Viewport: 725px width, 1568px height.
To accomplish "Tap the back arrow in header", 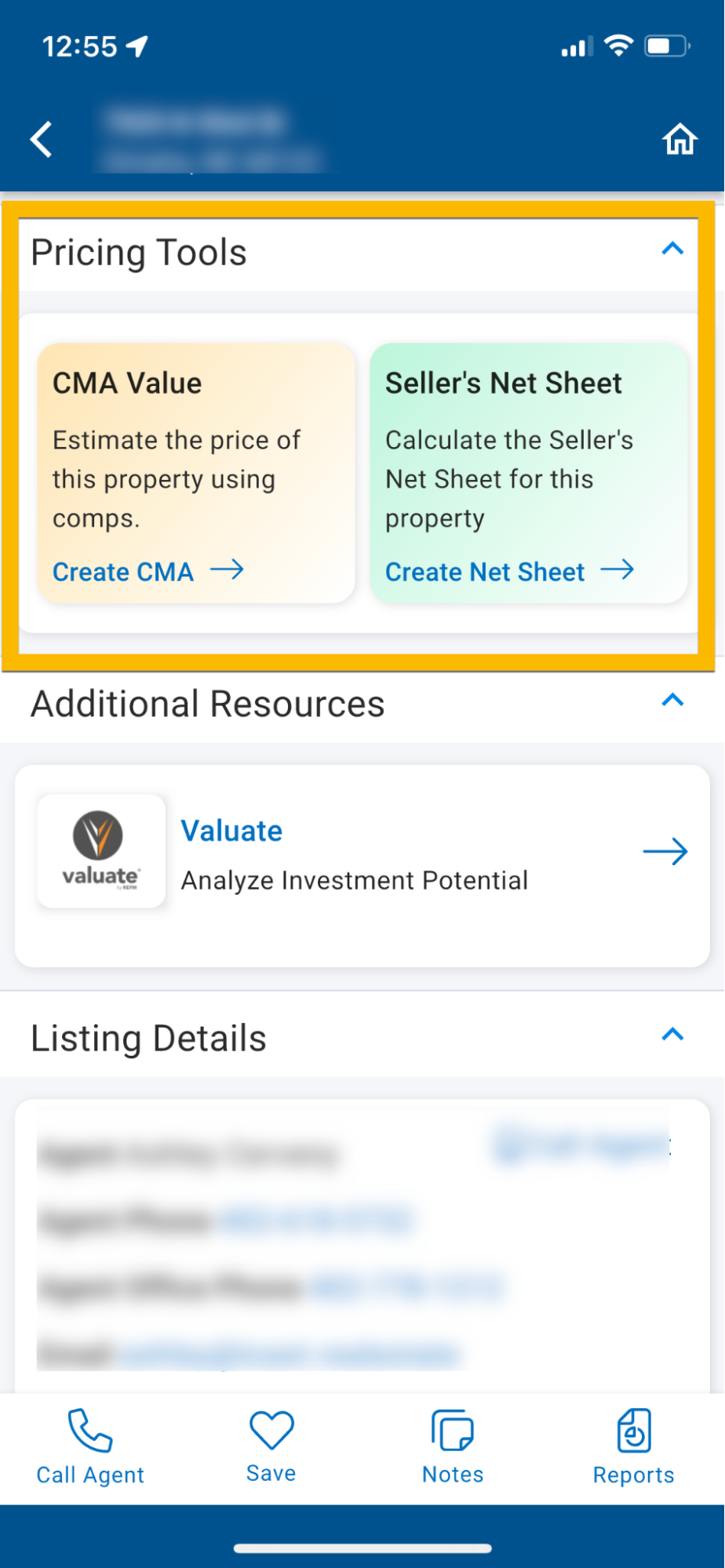I will coord(42,140).
